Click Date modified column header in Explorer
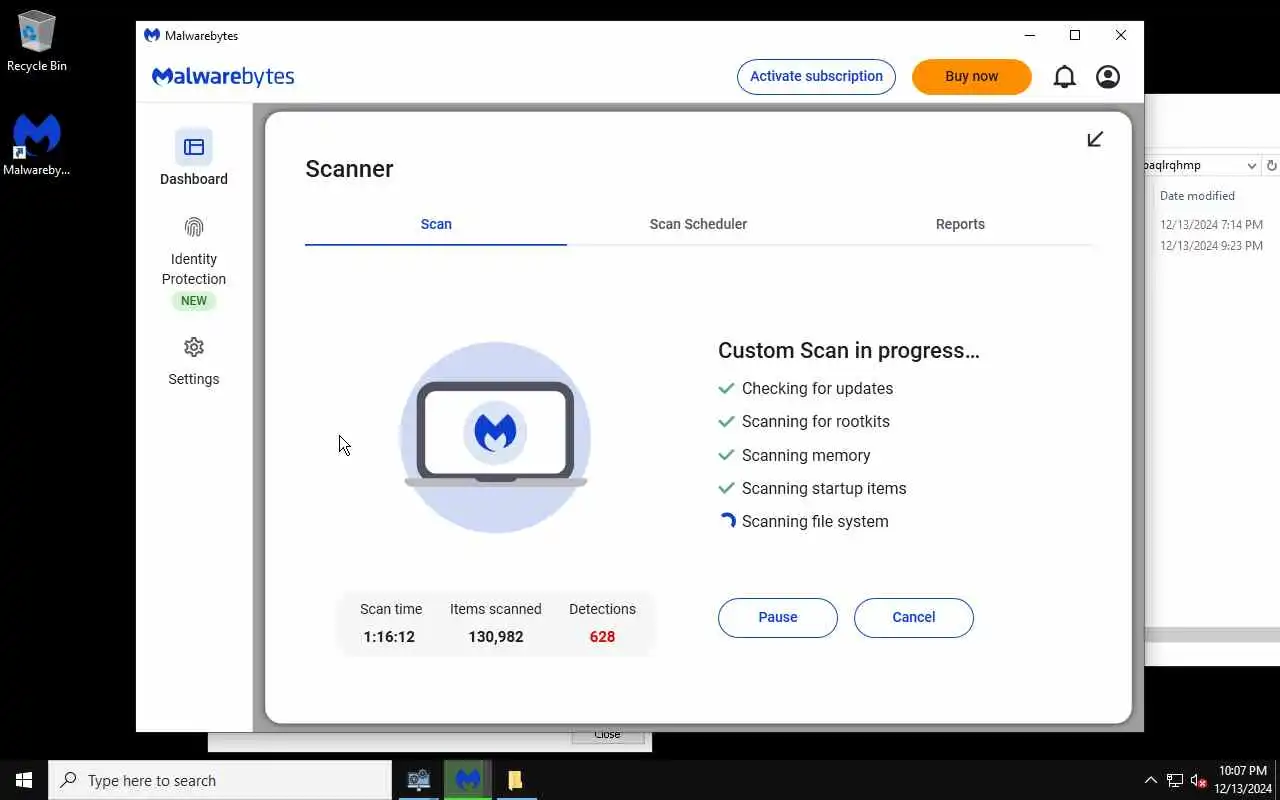The image size is (1280, 800). click(1197, 196)
